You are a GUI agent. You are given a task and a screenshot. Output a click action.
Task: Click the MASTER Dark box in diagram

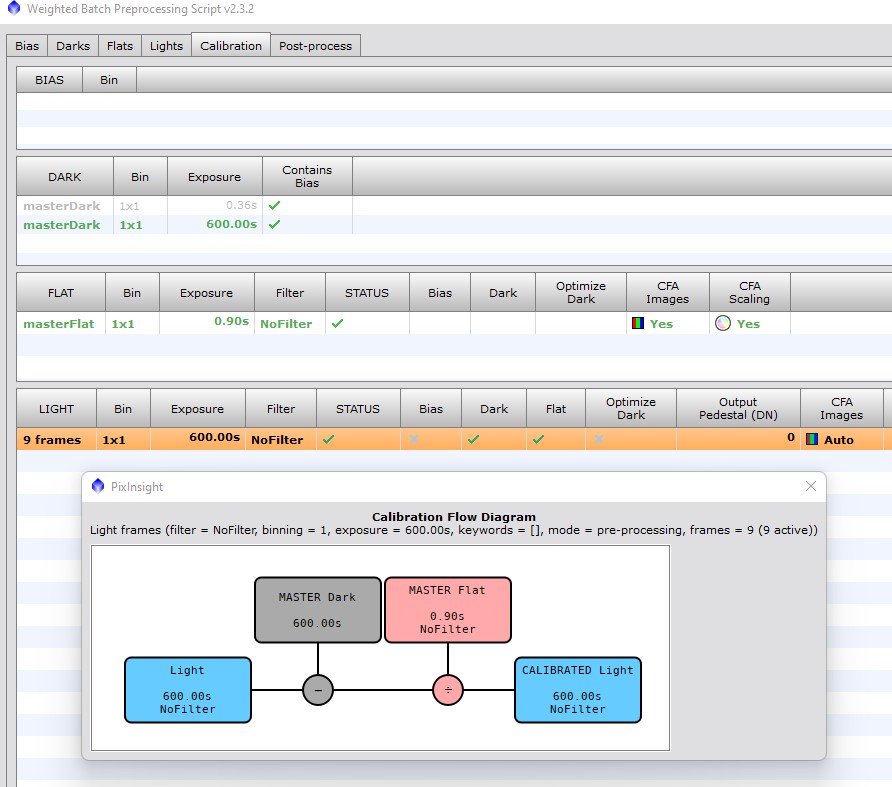point(317,610)
